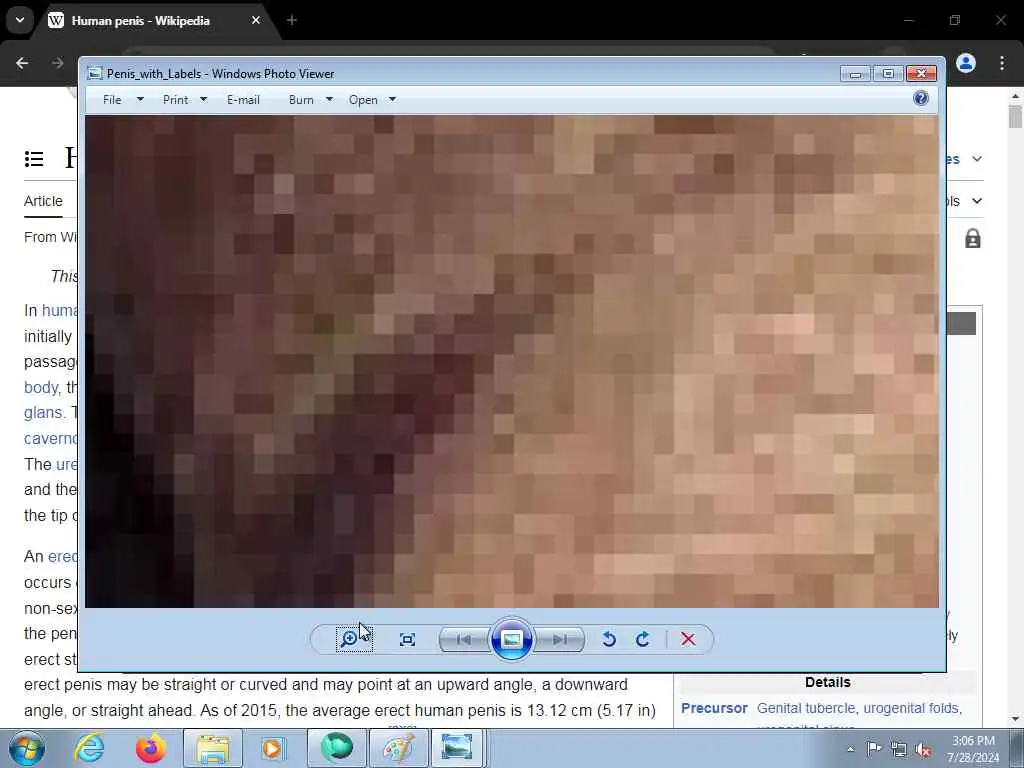
Task: Click the Actual size button in Photo Viewer
Action: (x=408, y=639)
